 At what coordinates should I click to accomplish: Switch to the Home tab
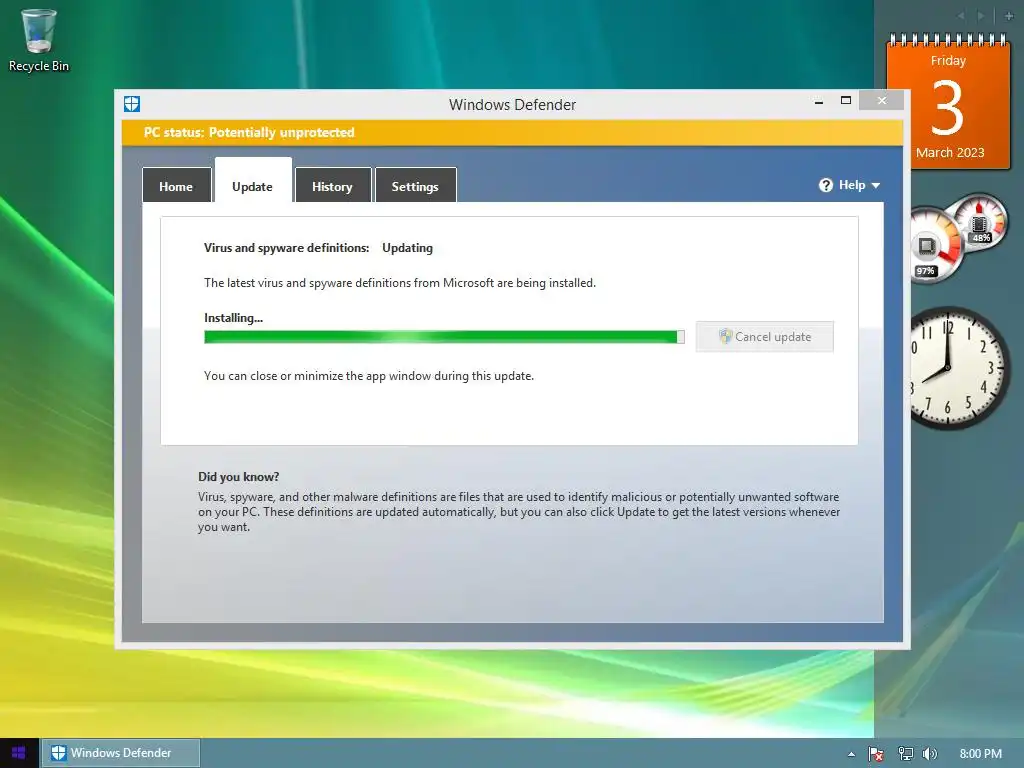click(176, 185)
